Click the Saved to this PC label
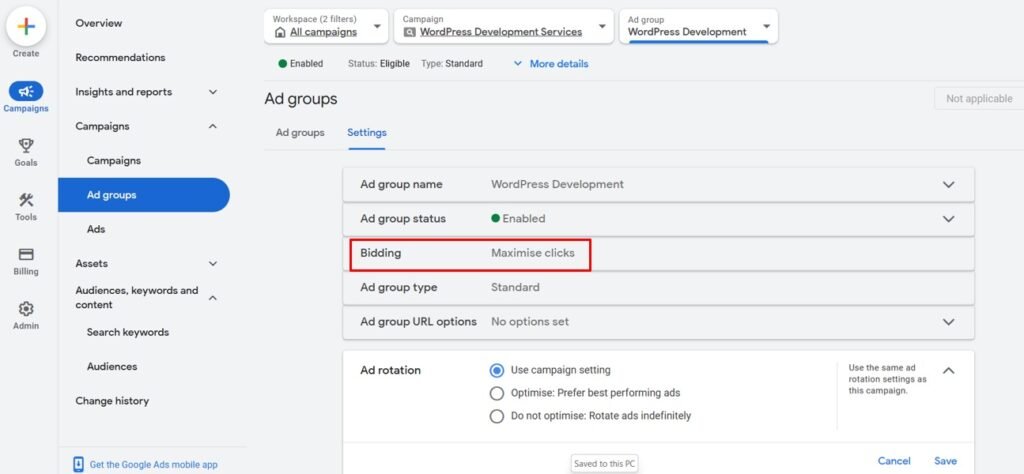 (604, 464)
